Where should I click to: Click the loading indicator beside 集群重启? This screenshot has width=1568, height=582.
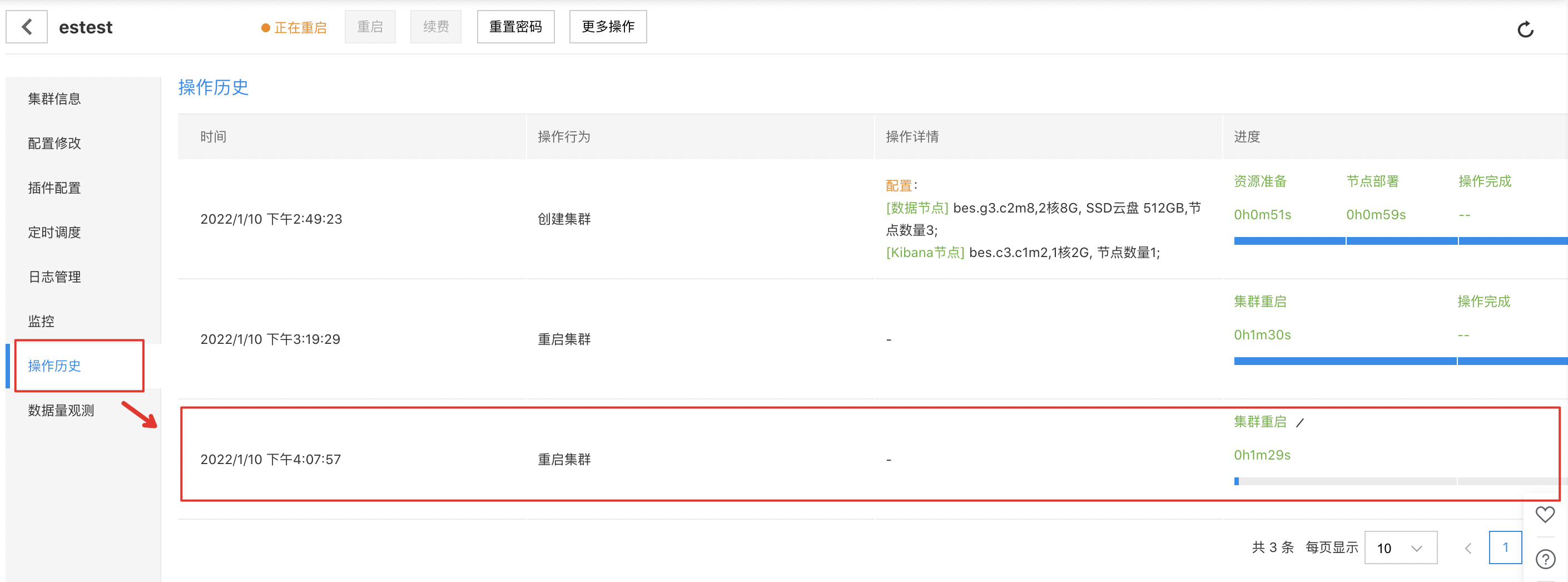(x=1299, y=422)
